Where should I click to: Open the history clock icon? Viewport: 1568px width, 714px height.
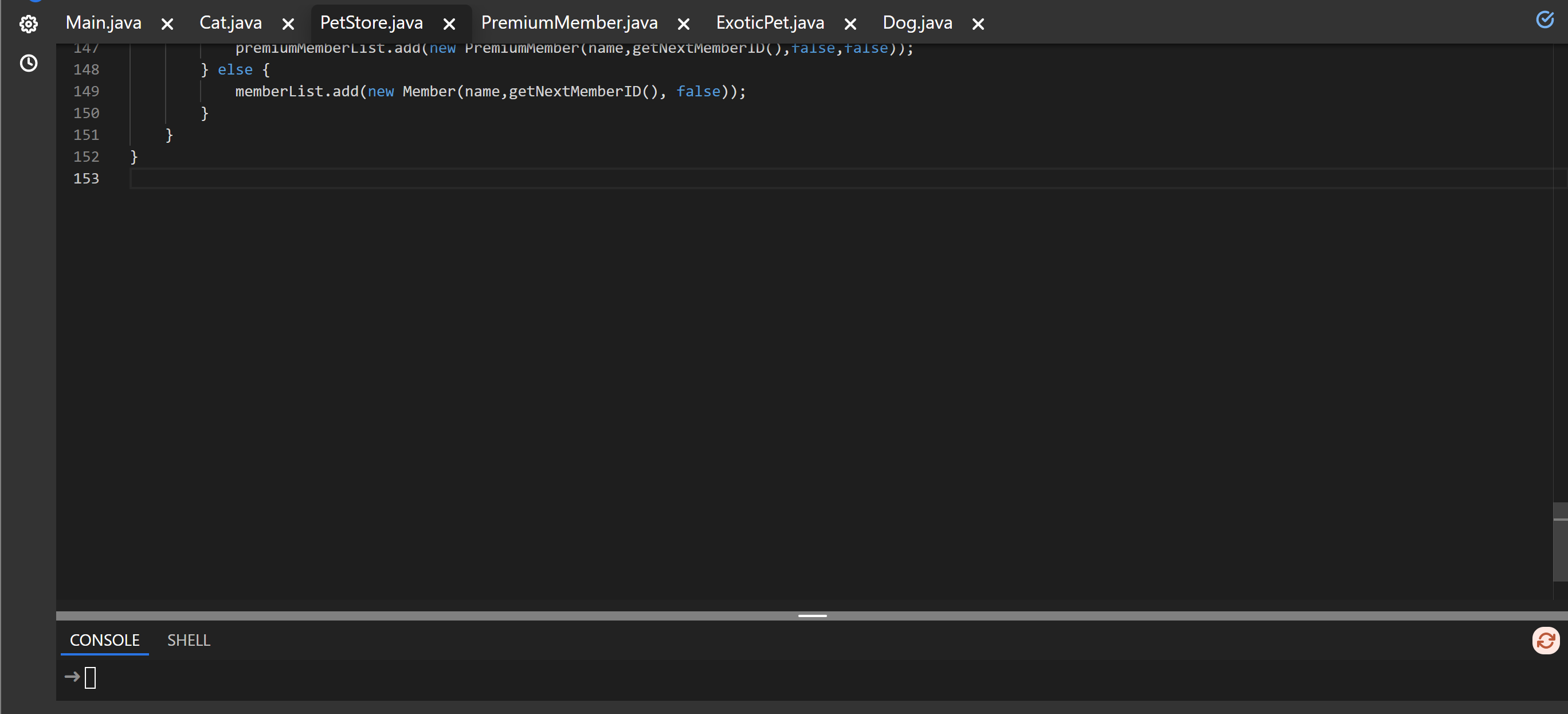[29, 63]
